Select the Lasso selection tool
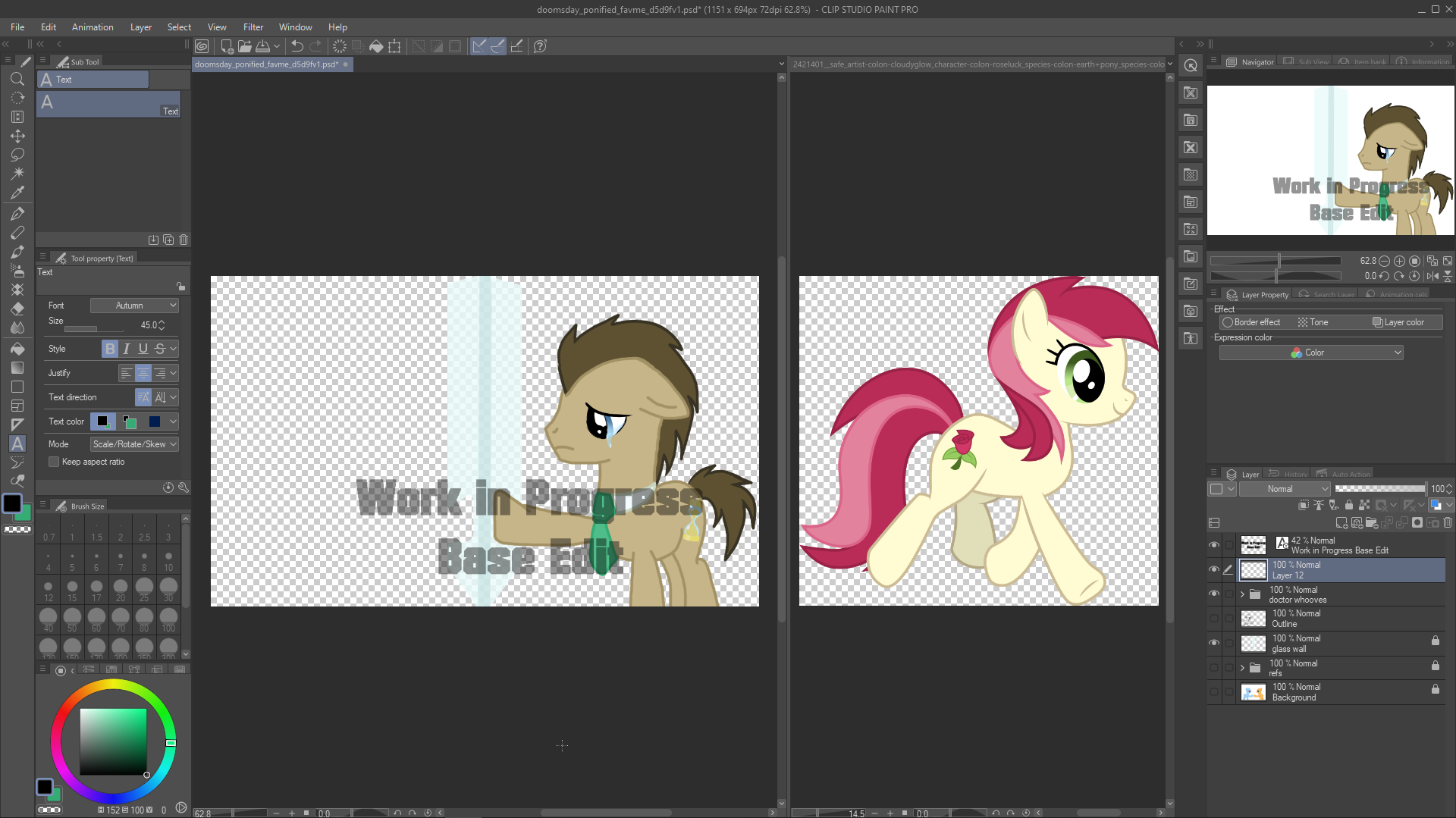 17,155
